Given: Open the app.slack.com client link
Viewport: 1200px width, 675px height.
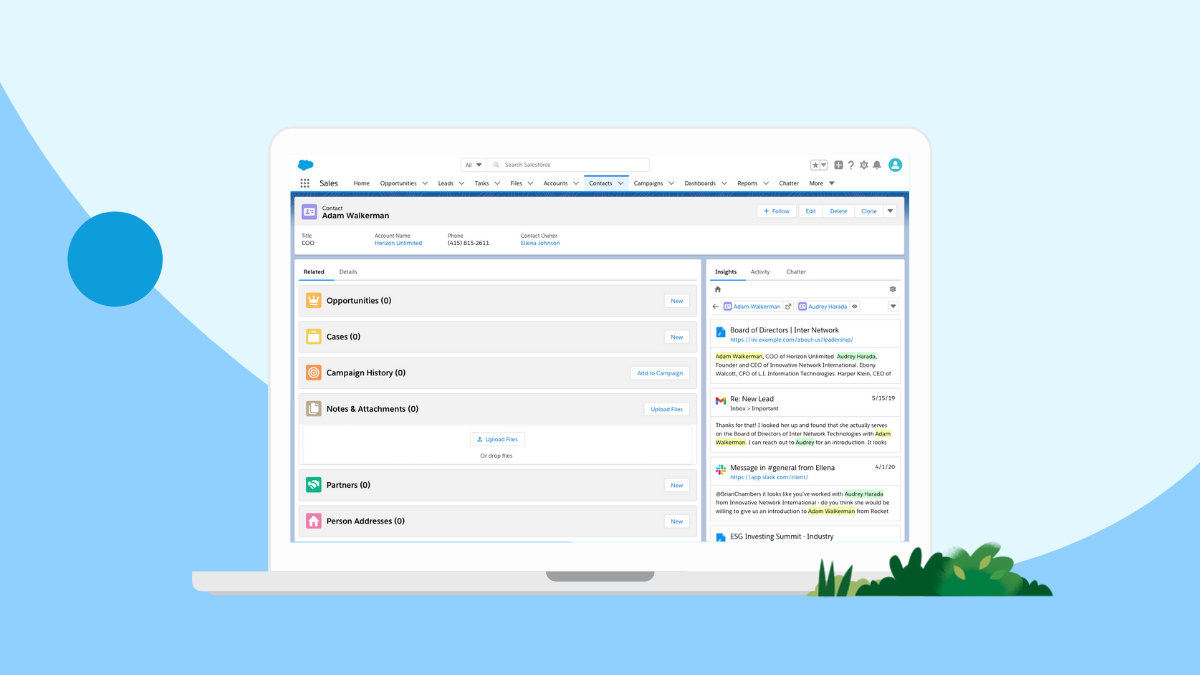Looking at the screenshot, I should click(769, 477).
